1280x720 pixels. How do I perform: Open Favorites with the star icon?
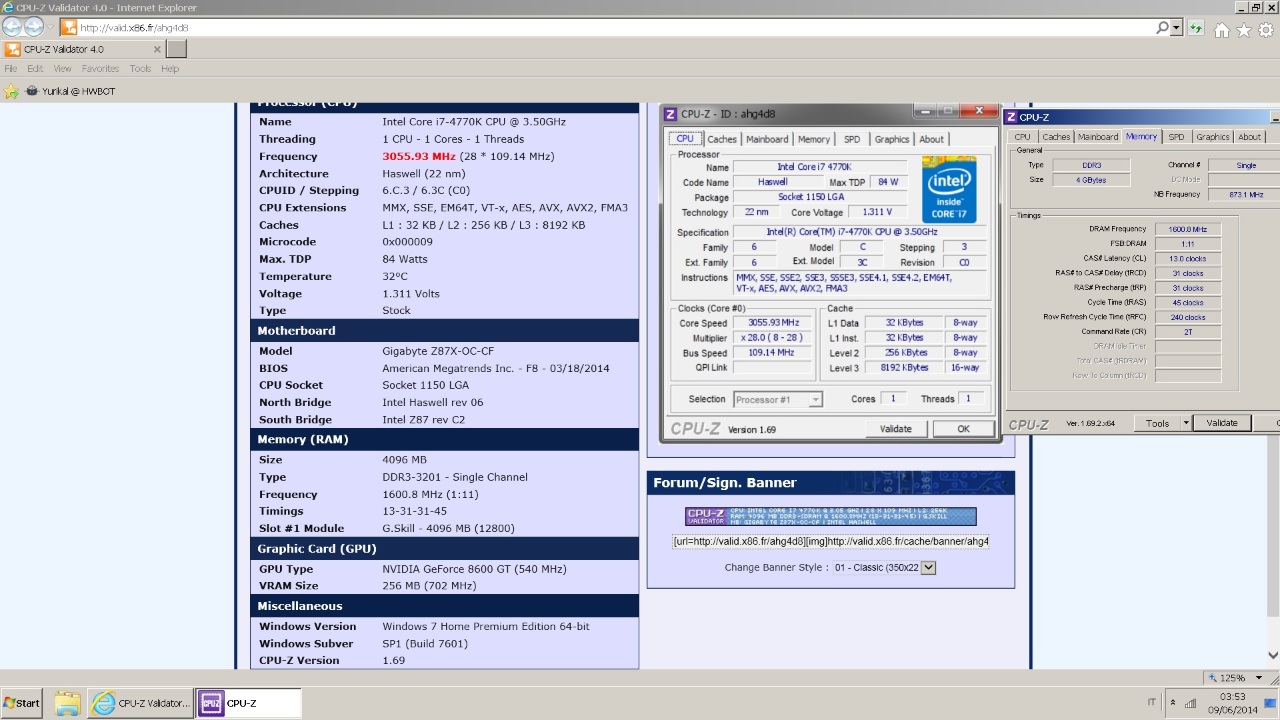(x=1243, y=30)
